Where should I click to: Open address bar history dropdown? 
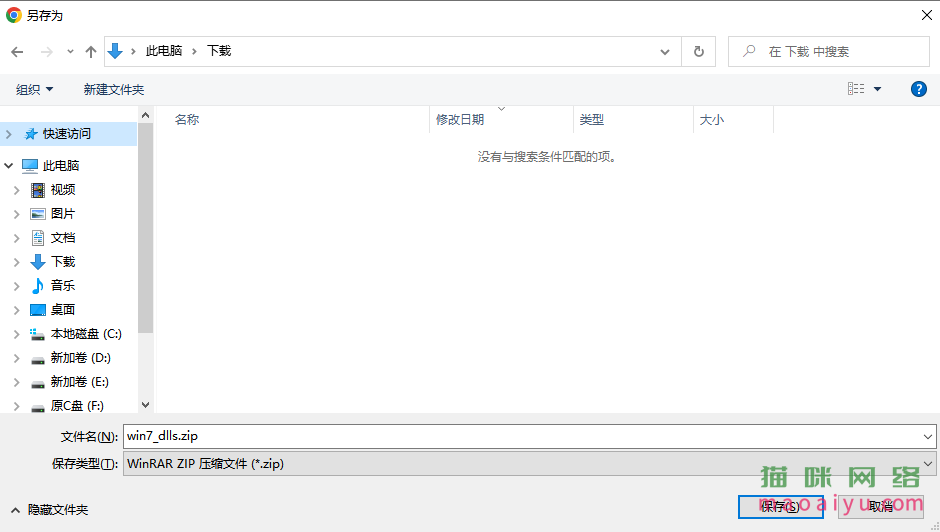(665, 52)
